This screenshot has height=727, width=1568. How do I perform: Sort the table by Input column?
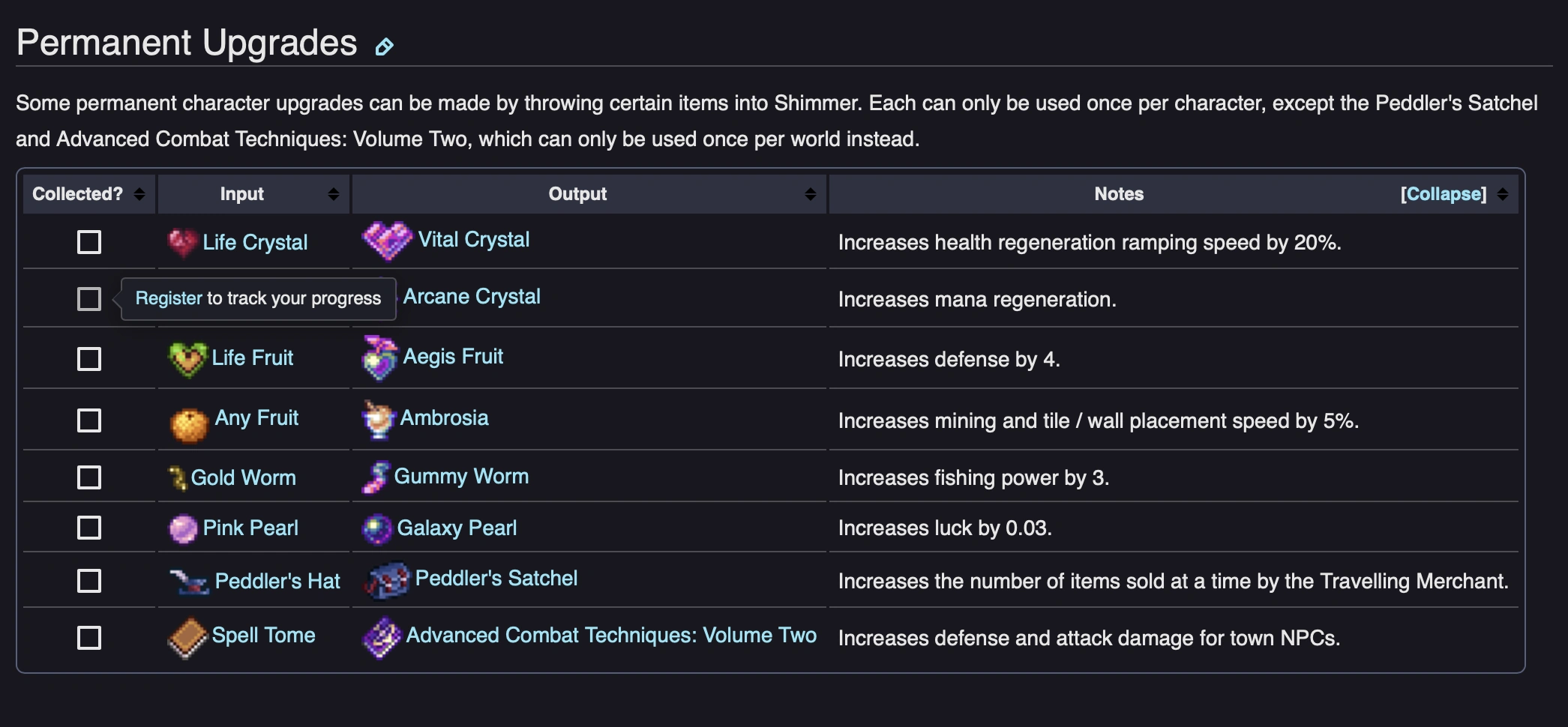[334, 194]
